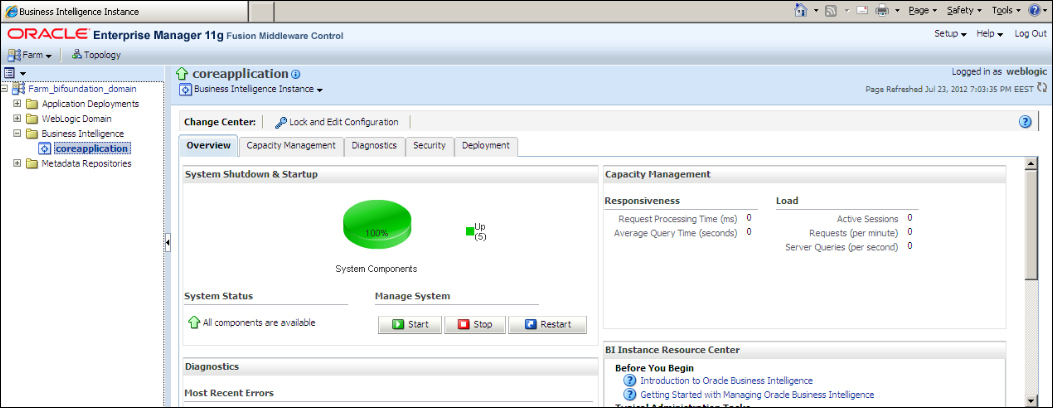Click the page refresh icon
Screen dimensions: 1053x408
tap(1042, 88)
